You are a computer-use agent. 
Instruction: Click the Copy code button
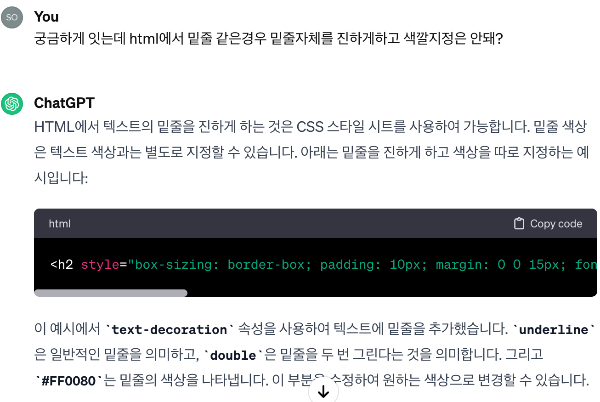click(x=548, y=223)
